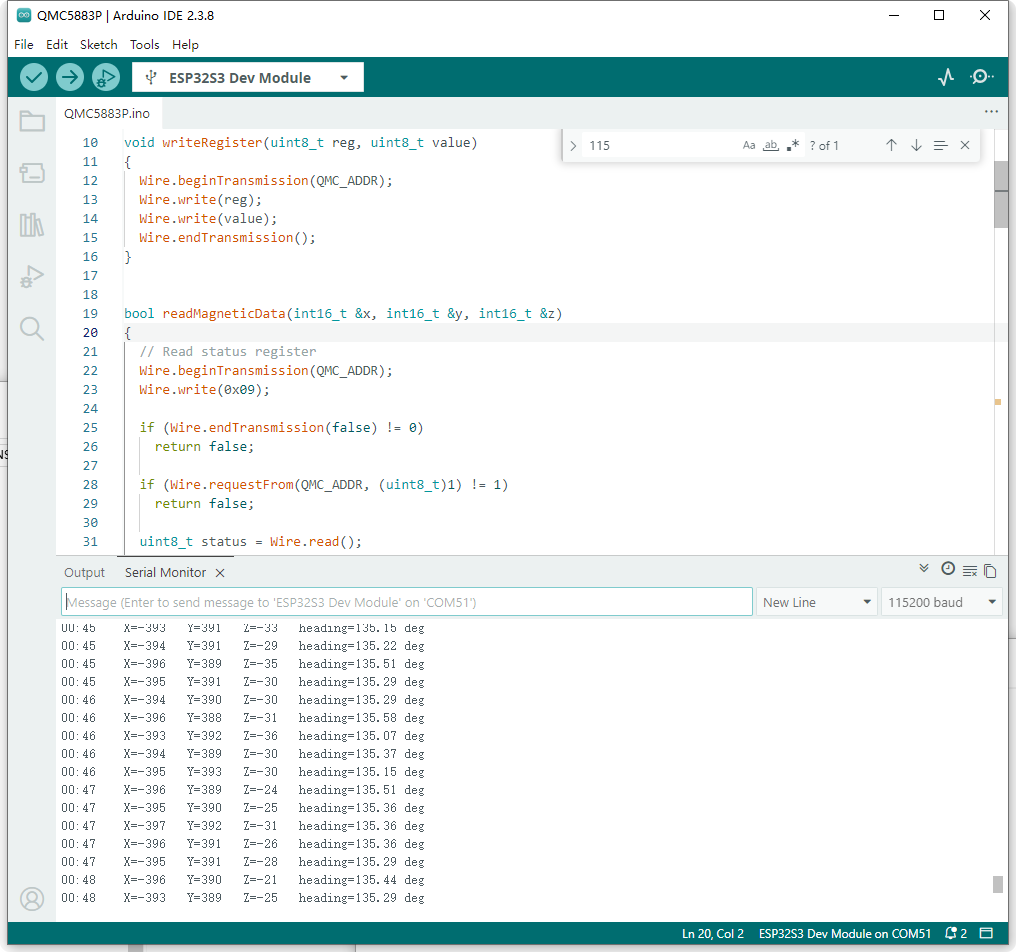Toggle find in selection

point(941,145)
